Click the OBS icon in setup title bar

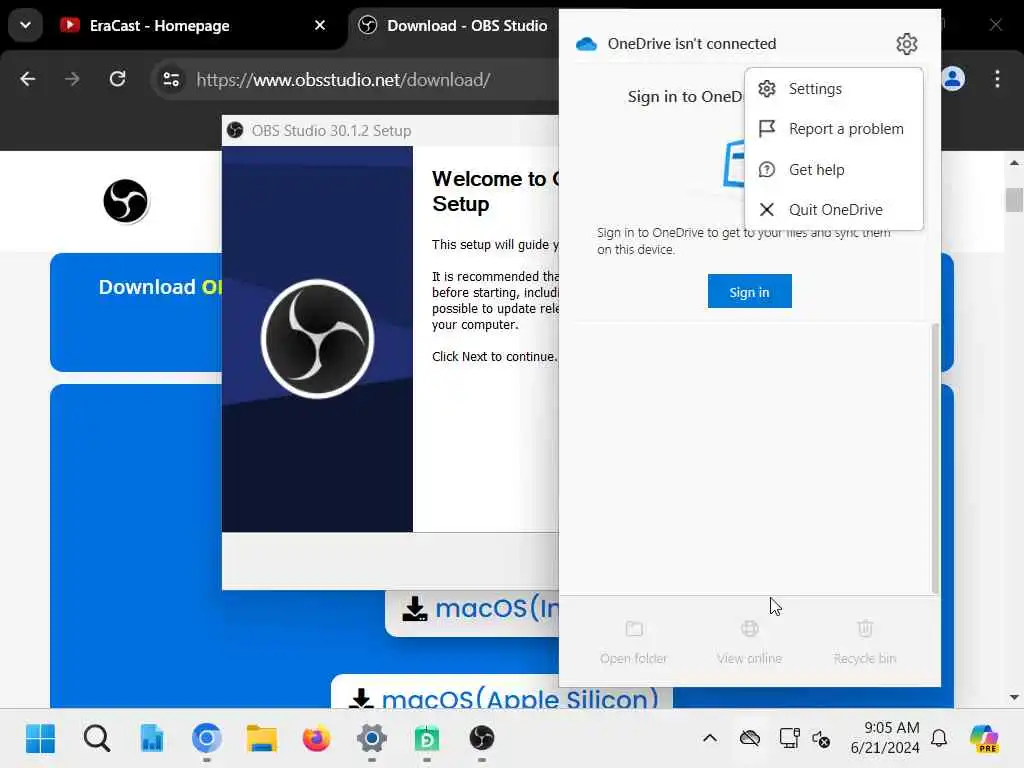pyautogui.click(x=235, y=131)
